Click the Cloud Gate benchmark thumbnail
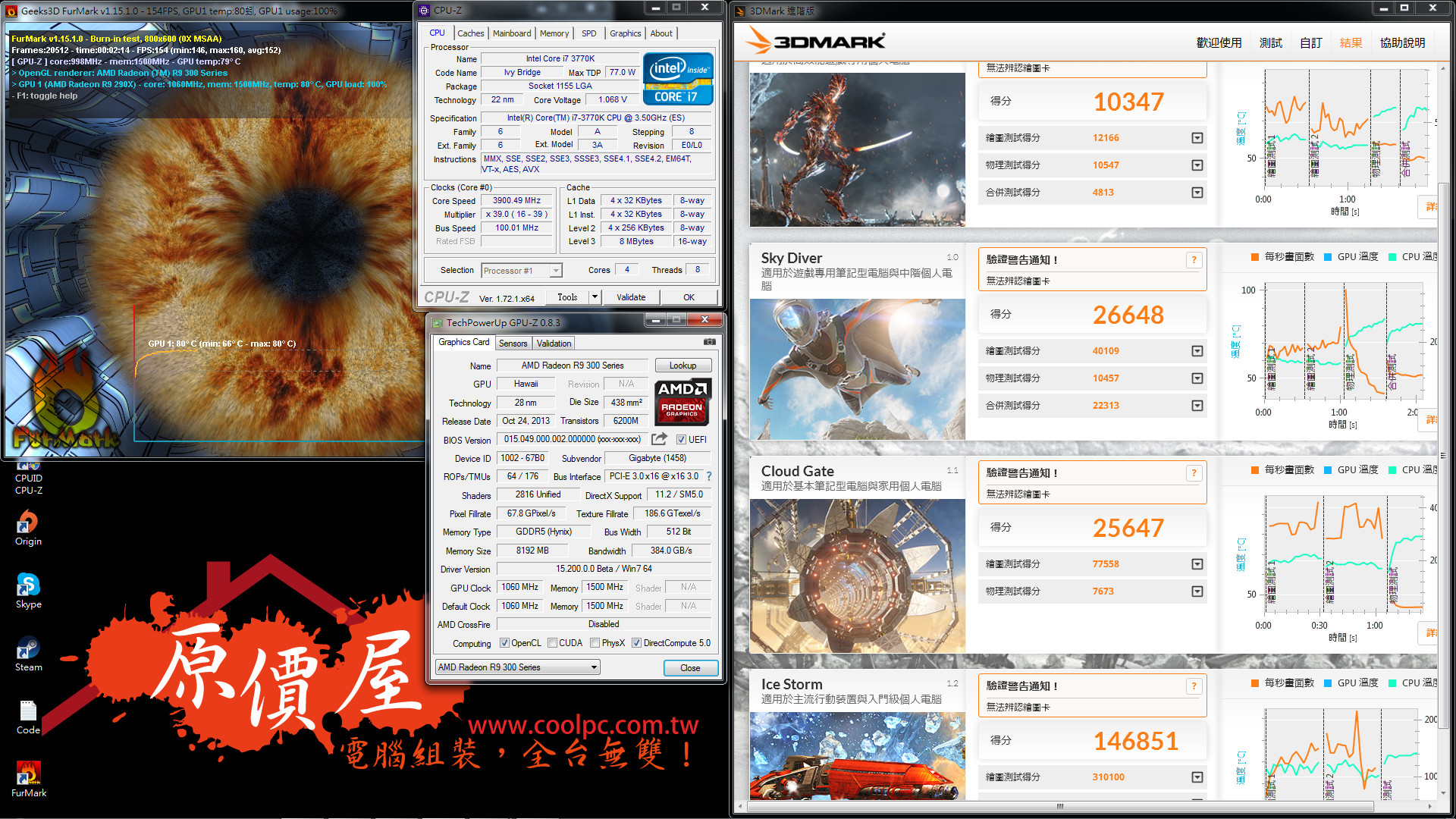 click(857, 576)
